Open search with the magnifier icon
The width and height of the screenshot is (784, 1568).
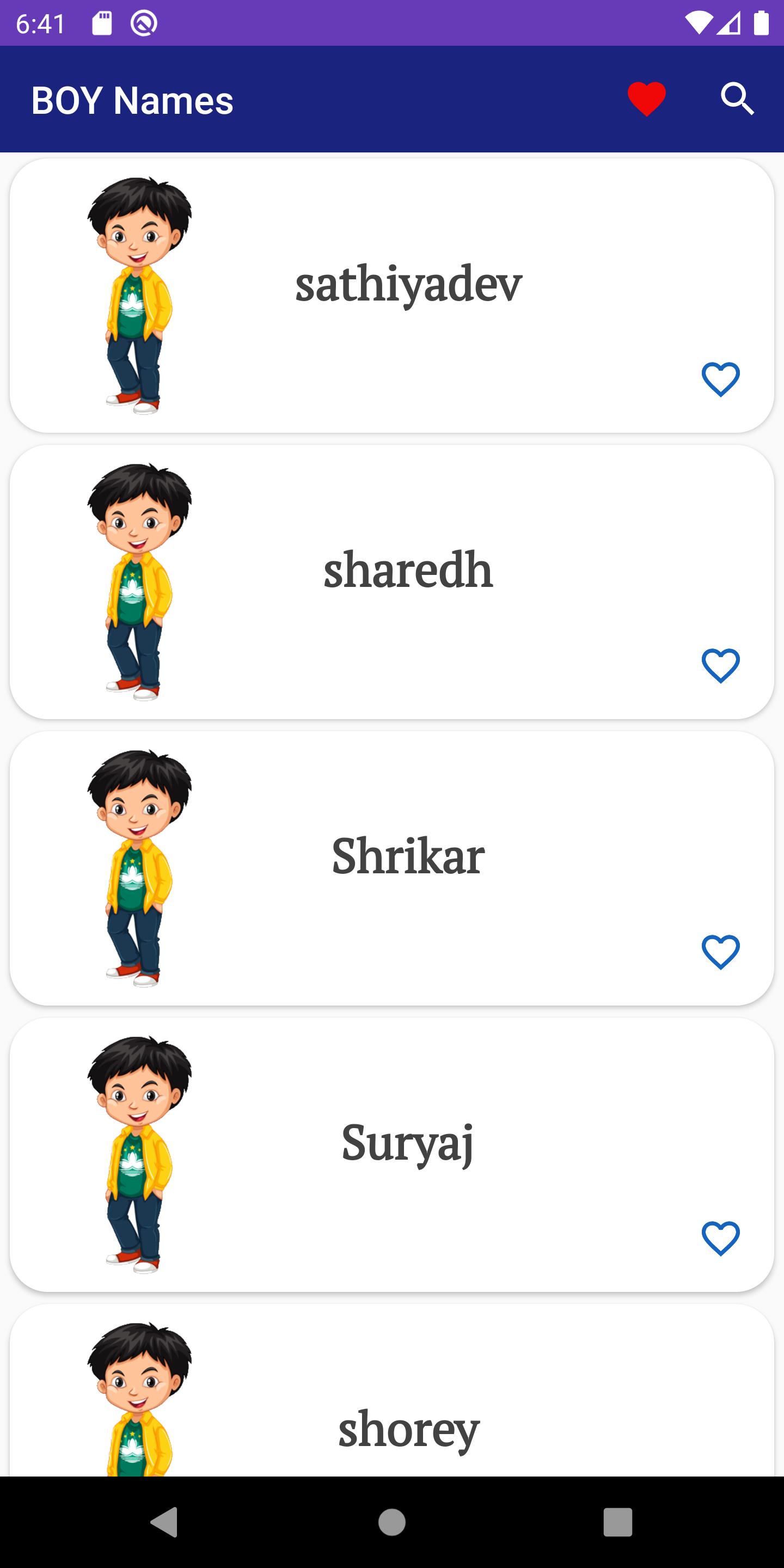tap(737, 99)
